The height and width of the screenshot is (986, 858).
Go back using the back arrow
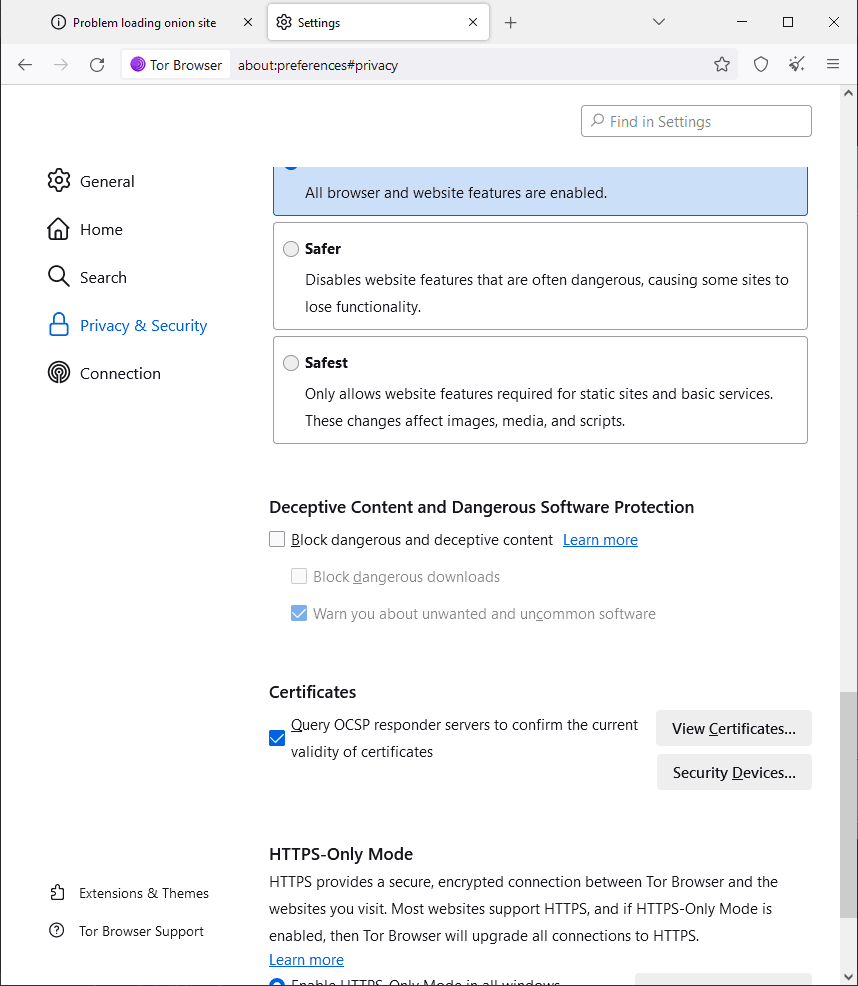25,65
